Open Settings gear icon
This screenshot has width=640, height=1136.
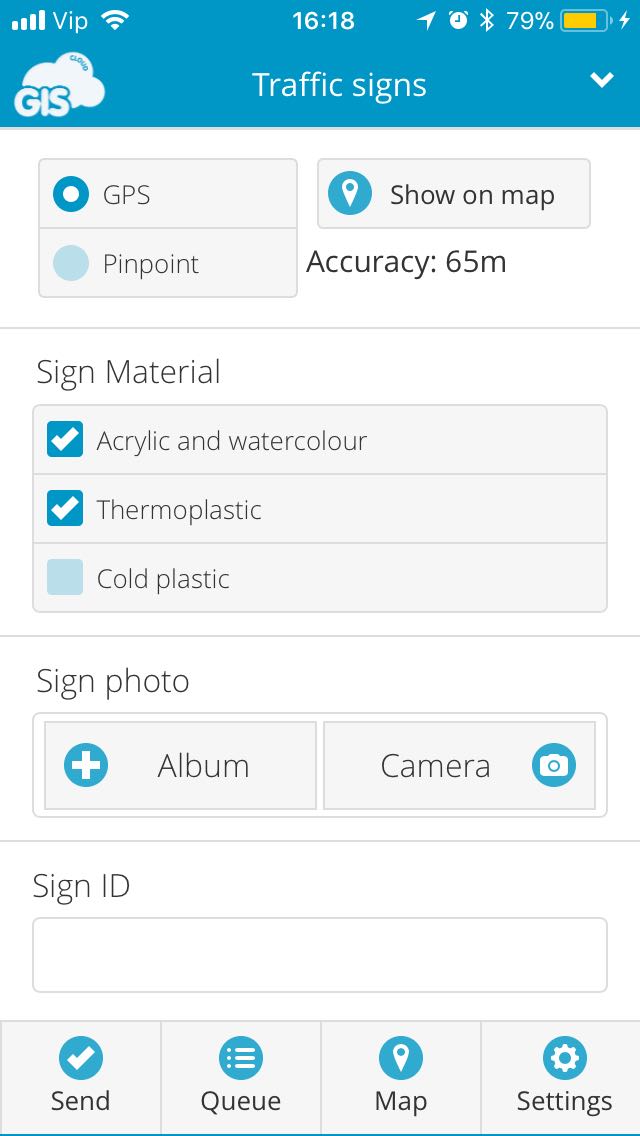565,1058
